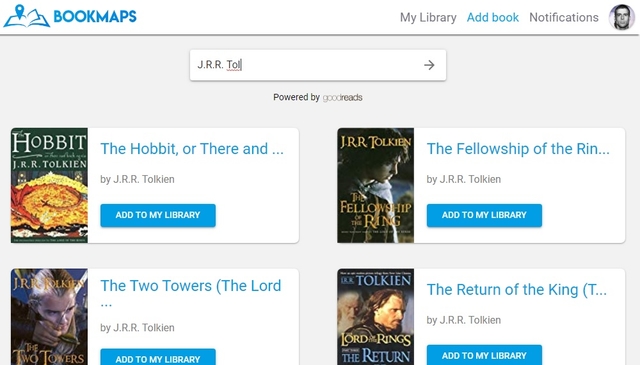Image resolution: width=640 pixels, height=365 pixels.
Task: Open the goodreads link below search
Action: [x=342, y=98]
